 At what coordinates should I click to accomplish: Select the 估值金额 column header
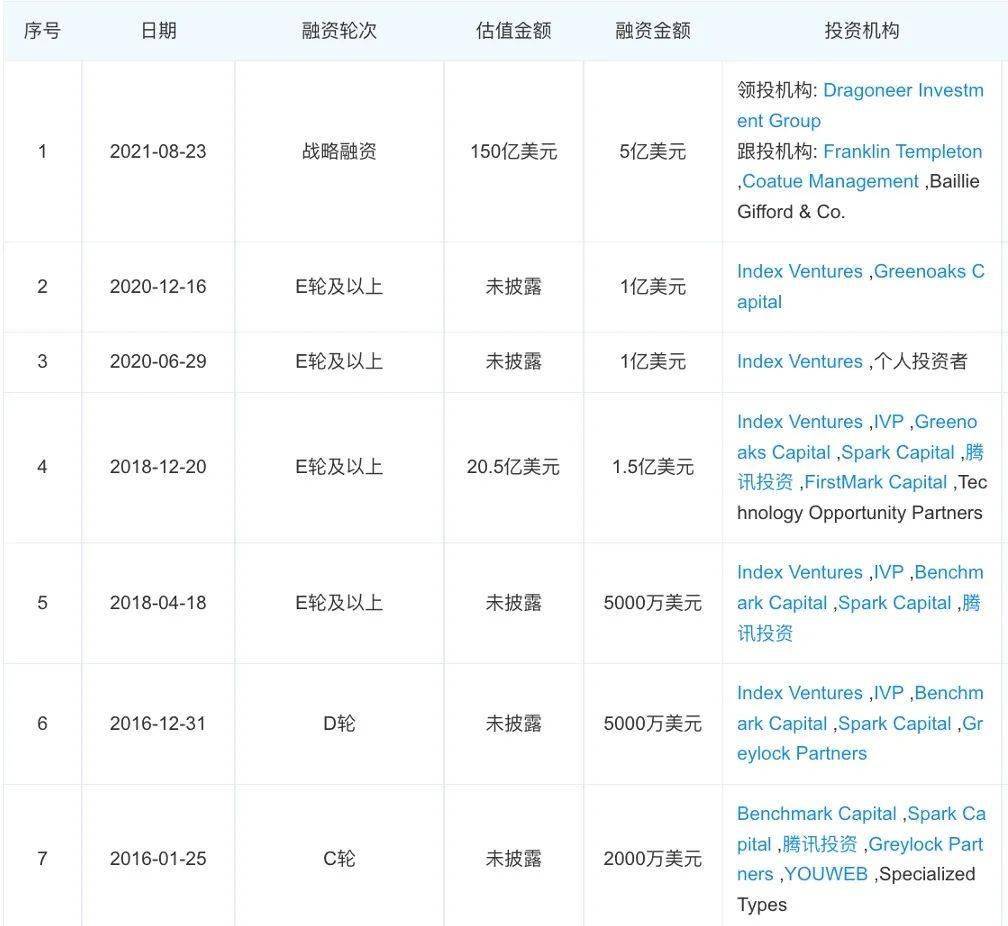pos(514,30)
